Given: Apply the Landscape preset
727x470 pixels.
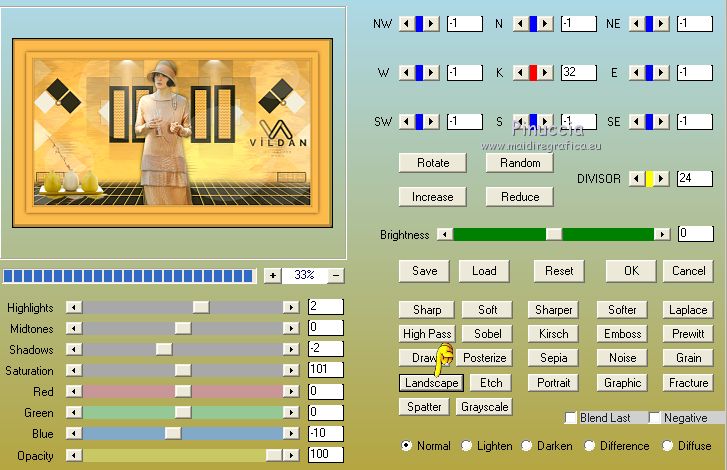Looking at the screenshot, I should click(431, 383).
